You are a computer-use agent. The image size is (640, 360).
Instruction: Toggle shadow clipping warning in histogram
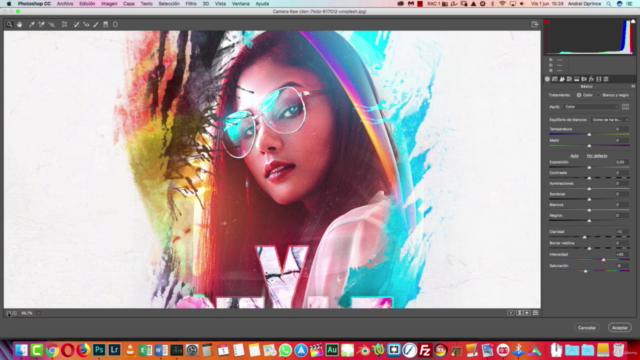[547, 22]
